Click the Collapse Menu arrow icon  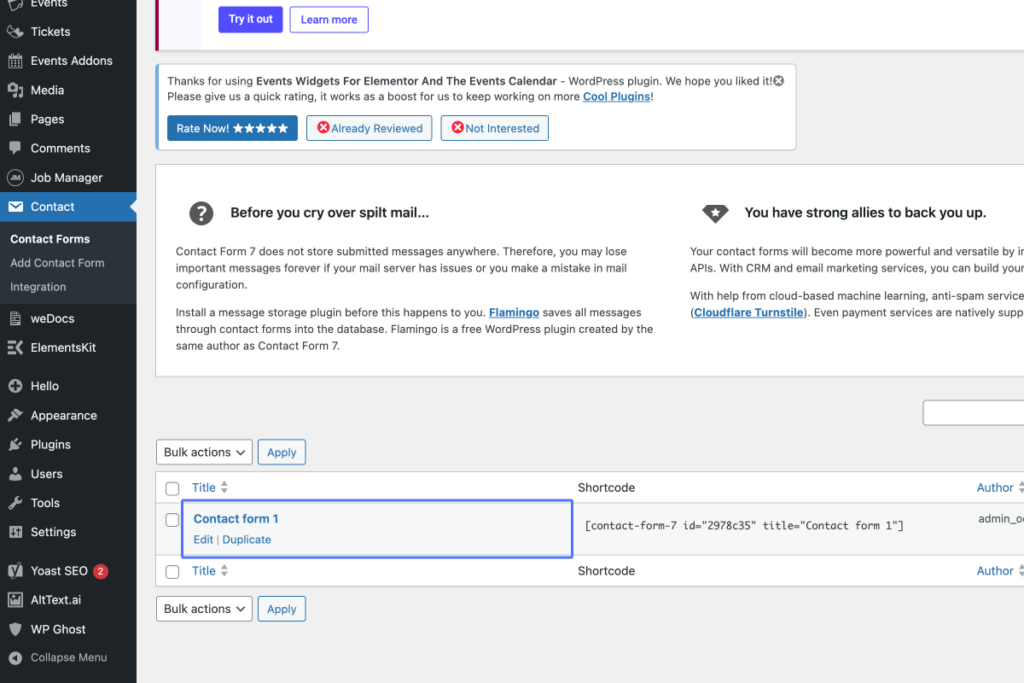point(15,658)
